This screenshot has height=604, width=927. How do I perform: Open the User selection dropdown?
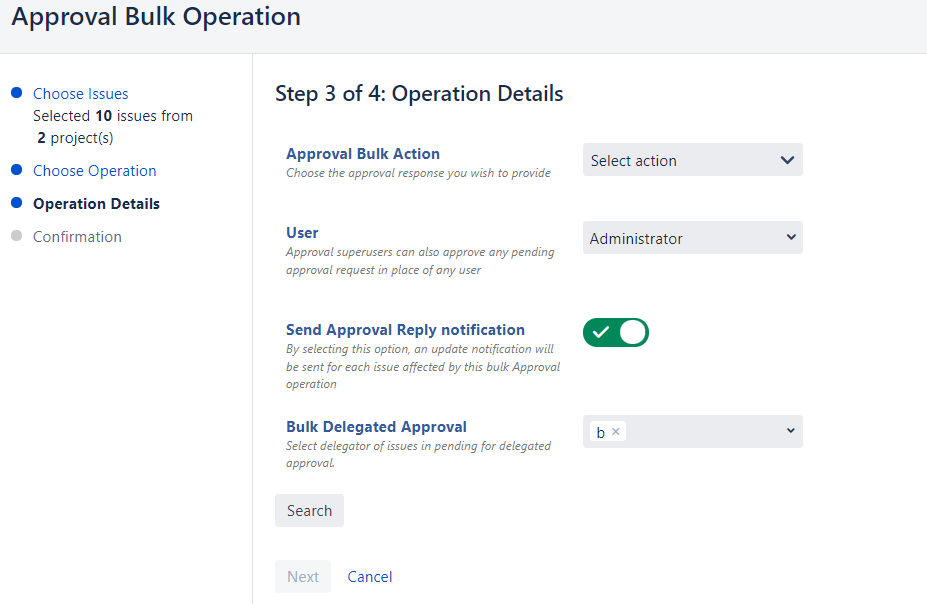692,238
